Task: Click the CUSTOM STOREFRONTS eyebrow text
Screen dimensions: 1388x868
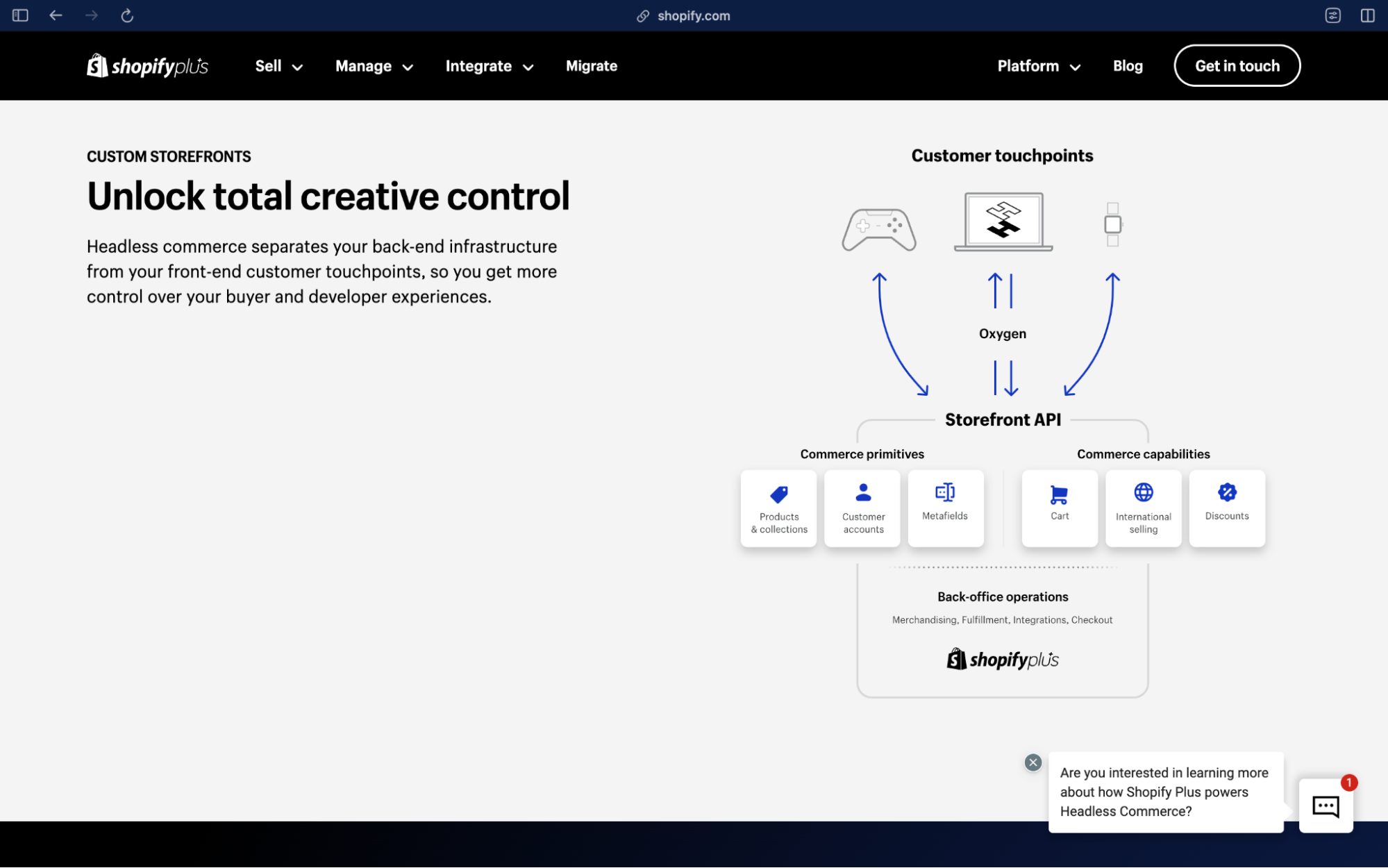Action: (169, 156)
